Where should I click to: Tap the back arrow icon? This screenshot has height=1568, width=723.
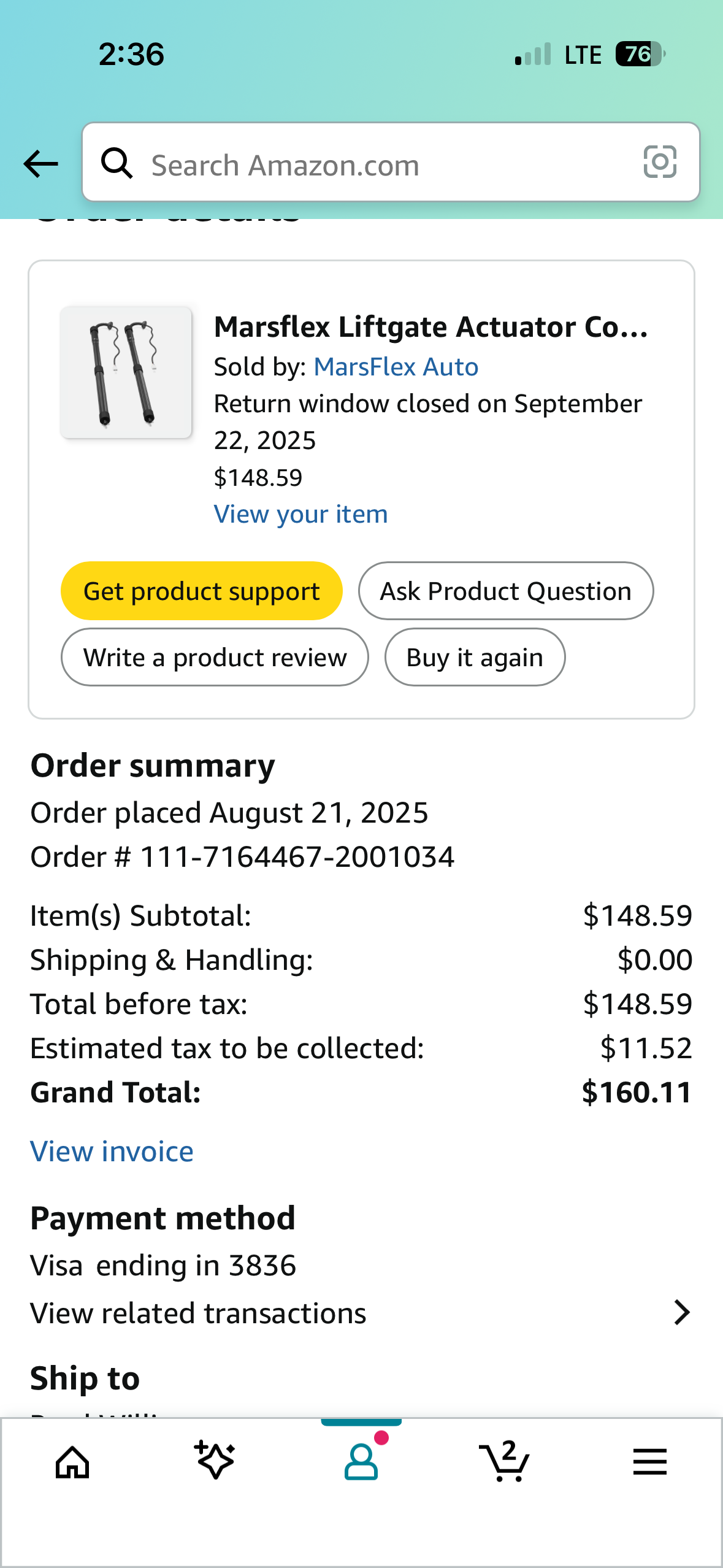point(40,164)
